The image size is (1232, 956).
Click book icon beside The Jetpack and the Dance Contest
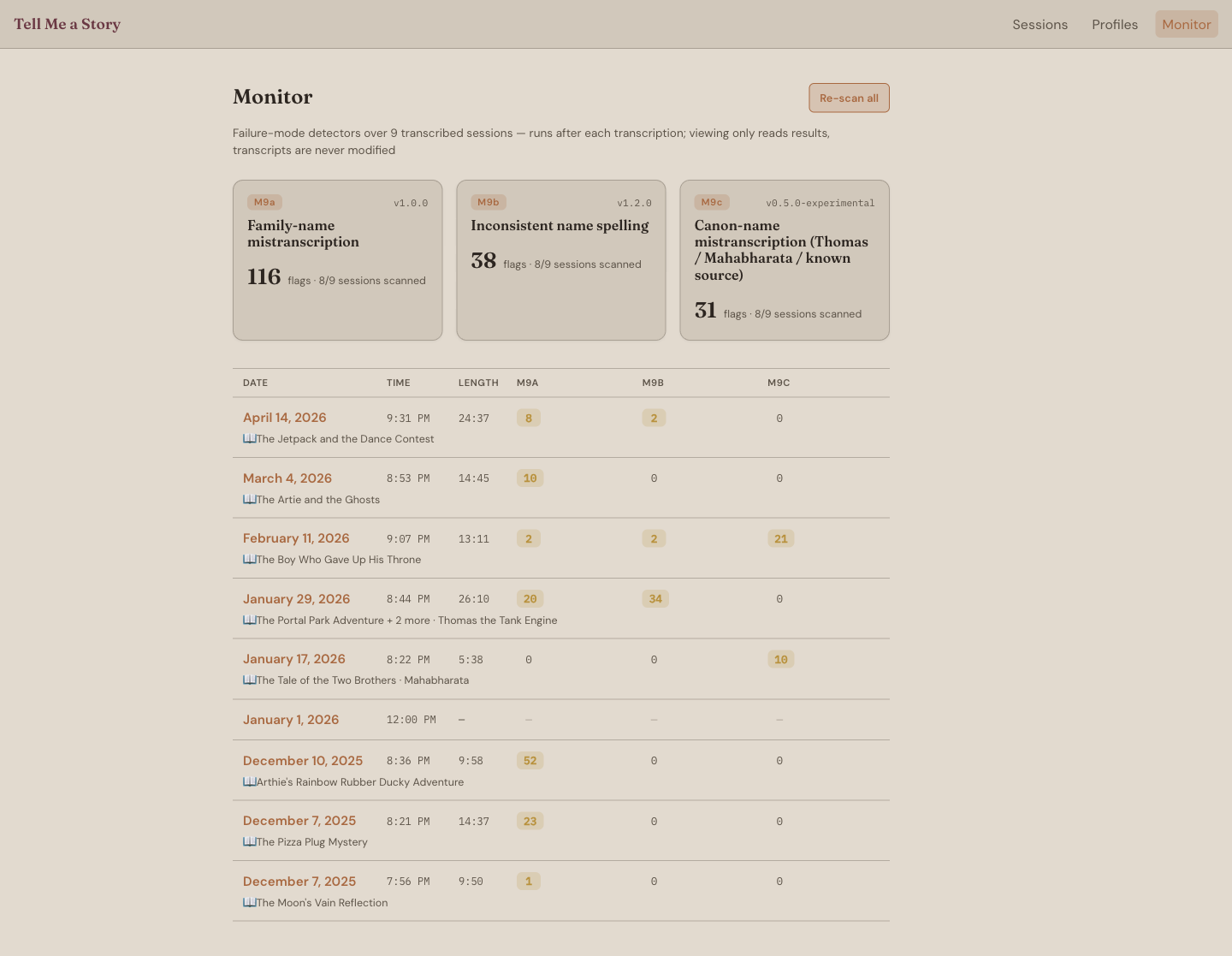point(249,439)
